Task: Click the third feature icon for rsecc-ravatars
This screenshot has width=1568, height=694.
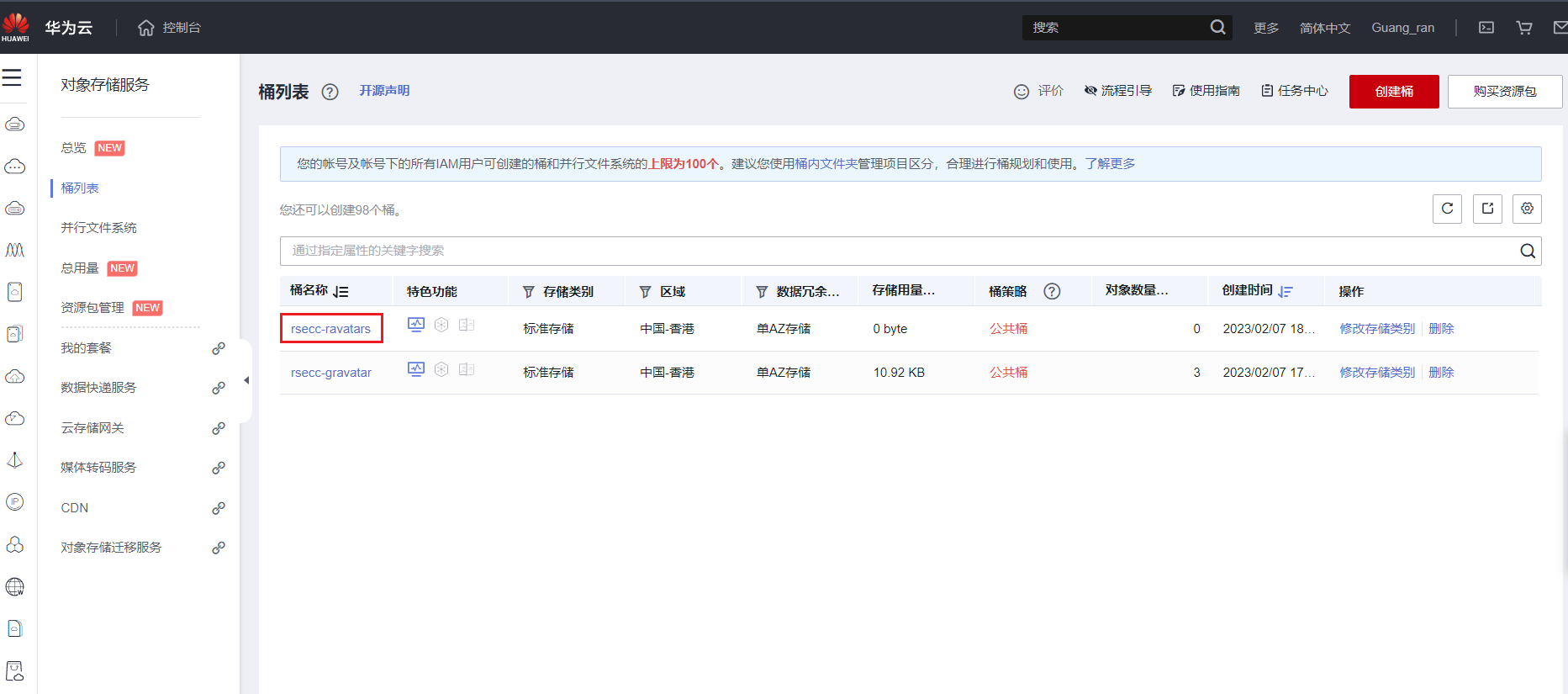Action: (467, 325)
